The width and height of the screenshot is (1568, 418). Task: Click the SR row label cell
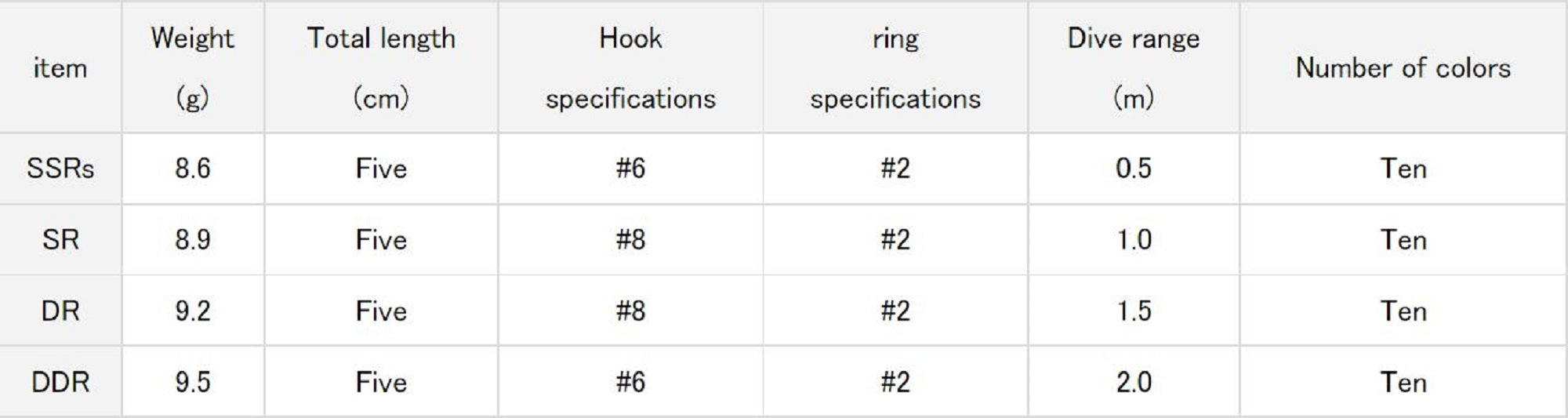[60, 240]
